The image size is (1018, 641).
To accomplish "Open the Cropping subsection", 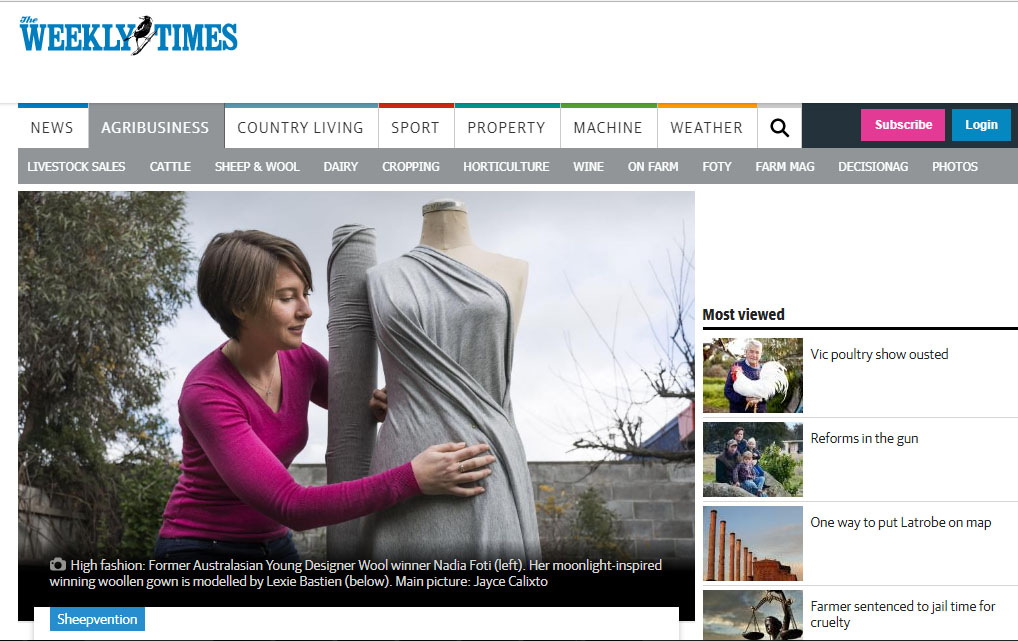I will tap(411, 166).
